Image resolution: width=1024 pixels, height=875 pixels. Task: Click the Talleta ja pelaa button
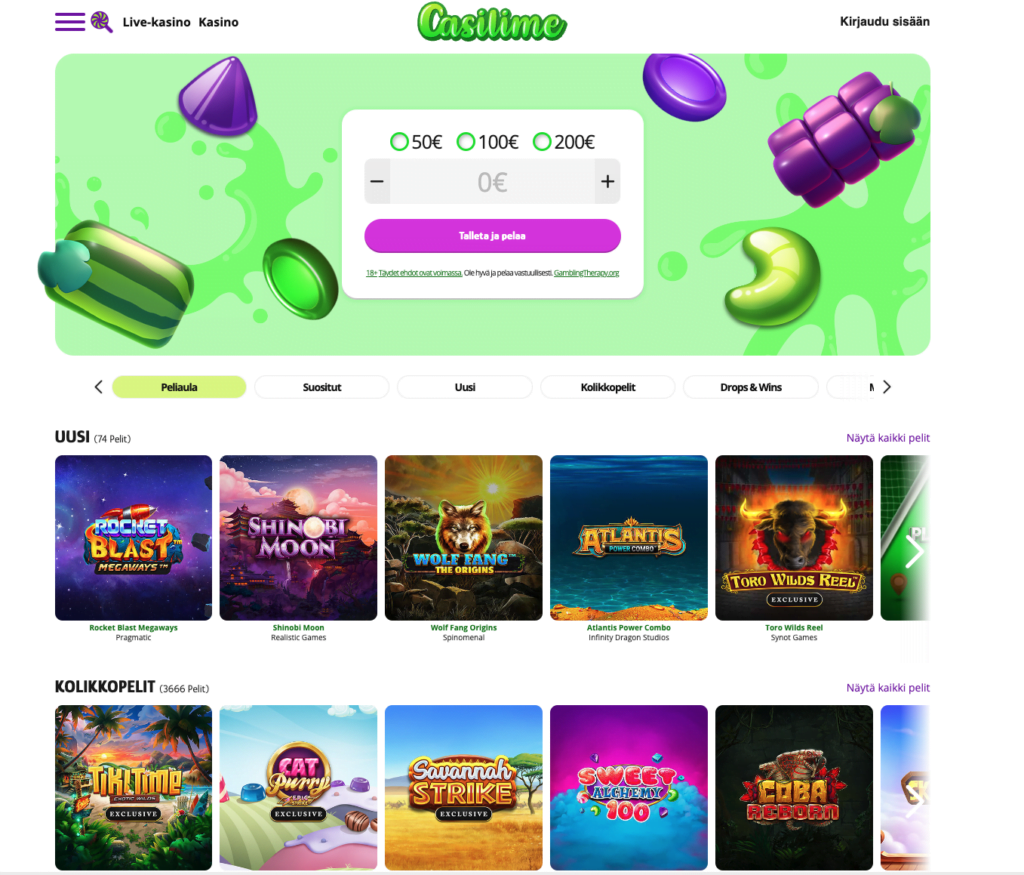pos(492,236)
